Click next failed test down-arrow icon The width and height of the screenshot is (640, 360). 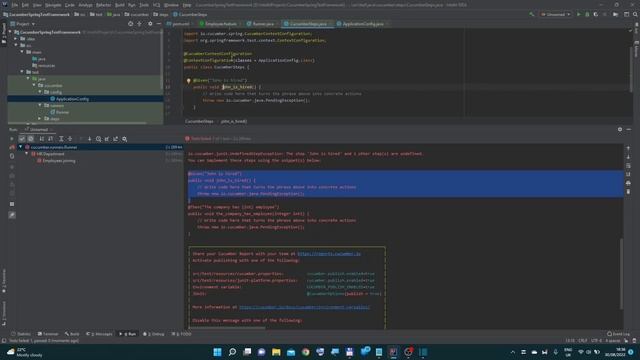[x=89, y=139]
